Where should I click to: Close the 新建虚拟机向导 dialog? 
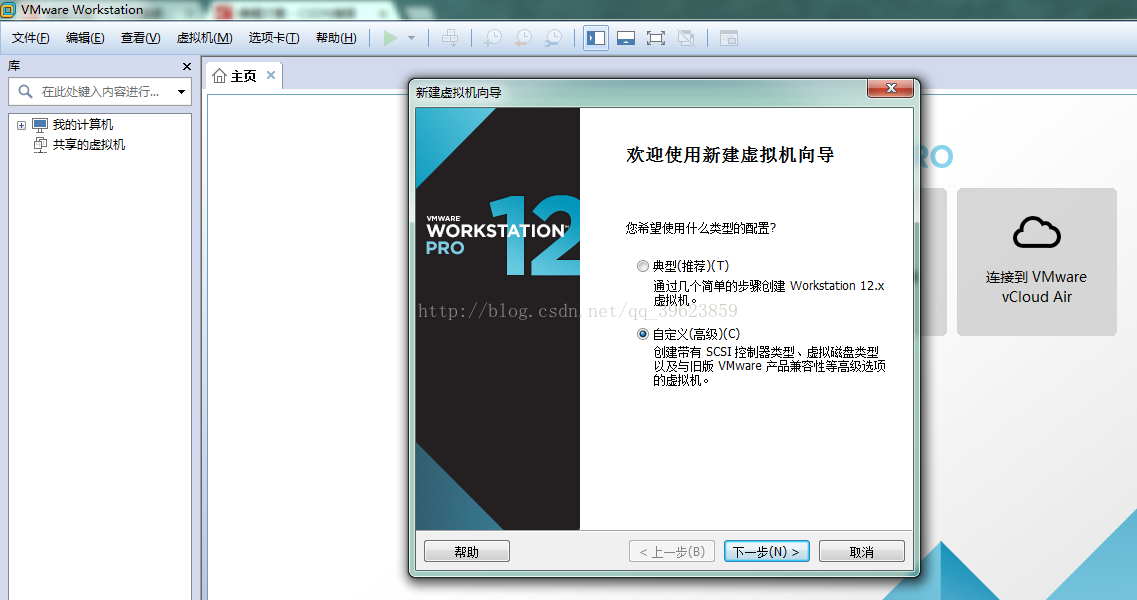click(x=891, y=88)
